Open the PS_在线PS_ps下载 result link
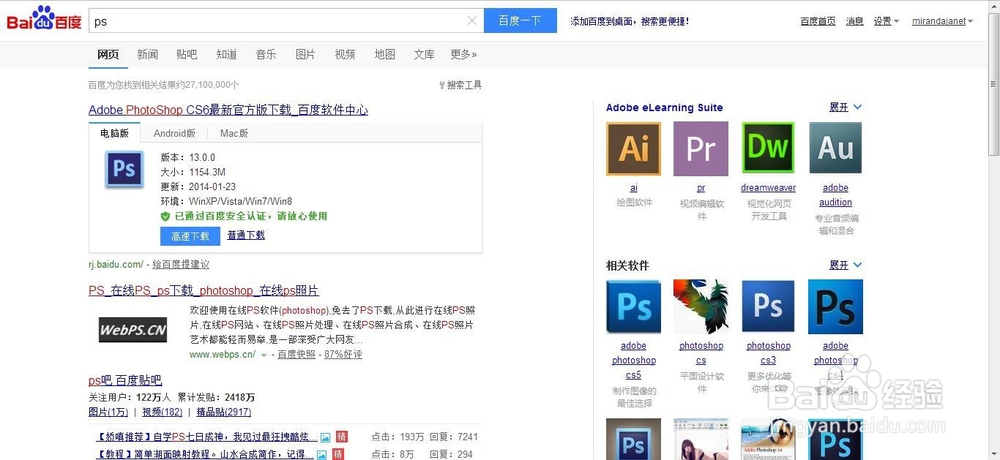 tap(203, 291)
